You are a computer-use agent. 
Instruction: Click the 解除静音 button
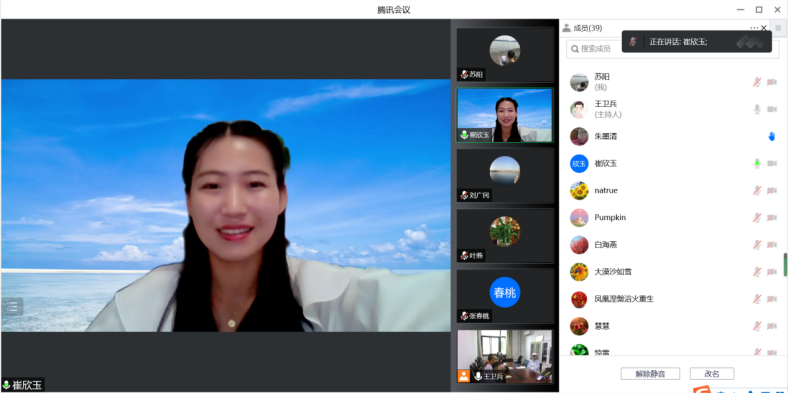pos(650,373)
